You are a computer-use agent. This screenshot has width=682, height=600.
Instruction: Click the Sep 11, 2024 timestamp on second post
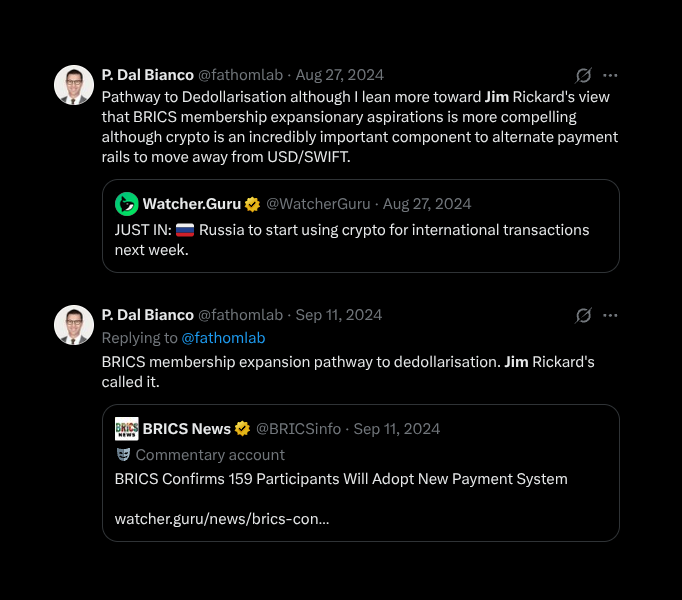(x=338, y=315)
